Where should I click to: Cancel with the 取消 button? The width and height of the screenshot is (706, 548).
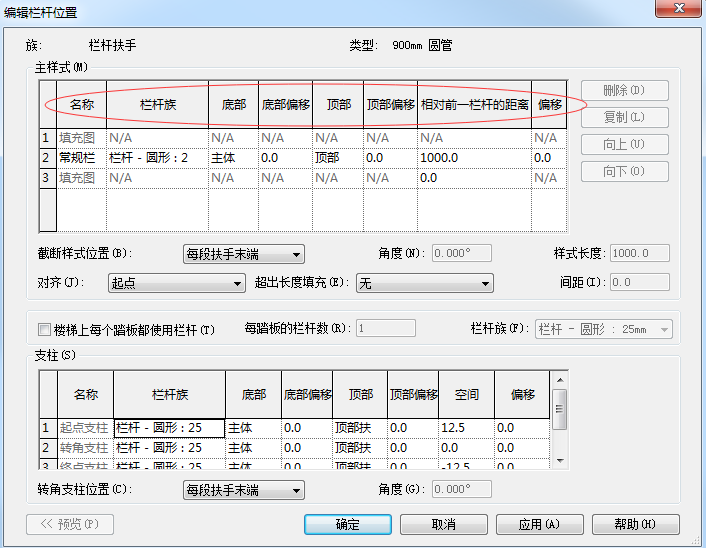click(x=444, y=525)
